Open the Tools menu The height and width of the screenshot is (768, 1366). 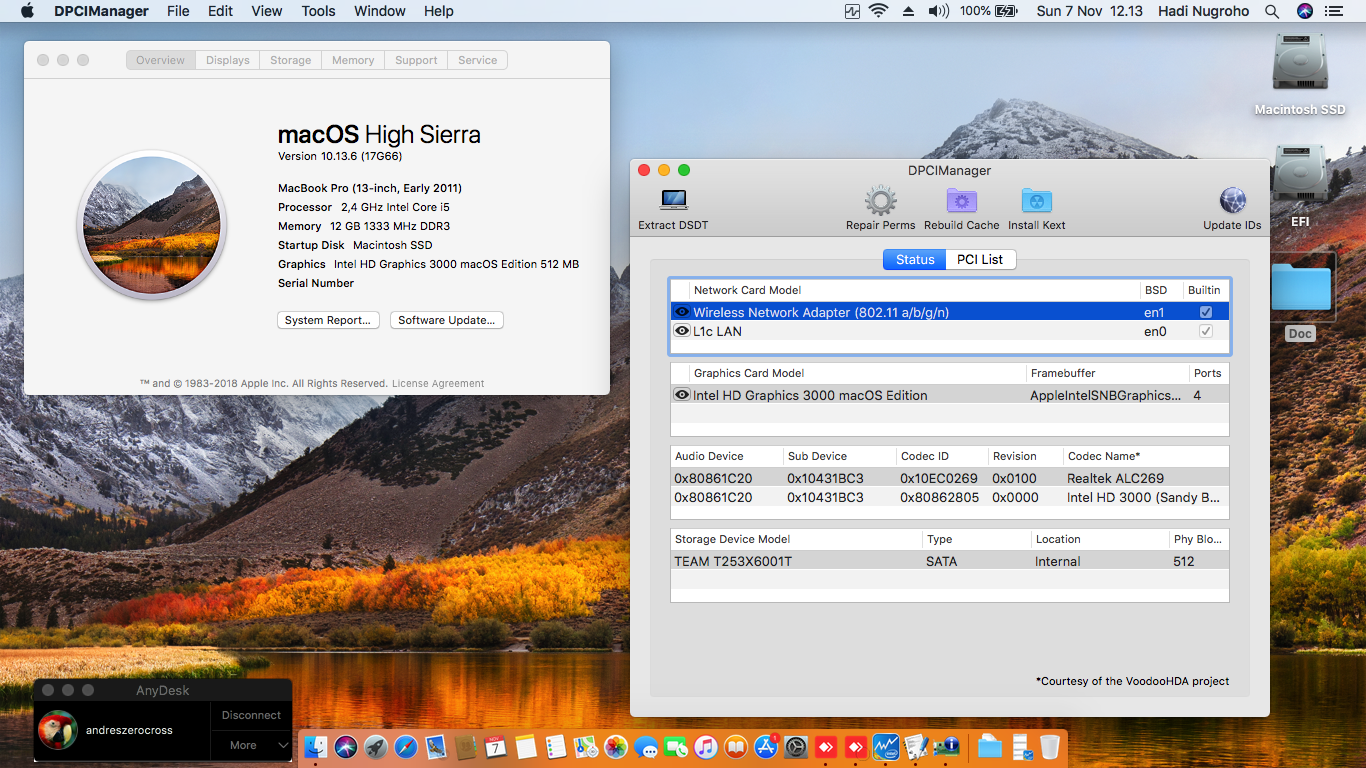[x=318, y=11]
